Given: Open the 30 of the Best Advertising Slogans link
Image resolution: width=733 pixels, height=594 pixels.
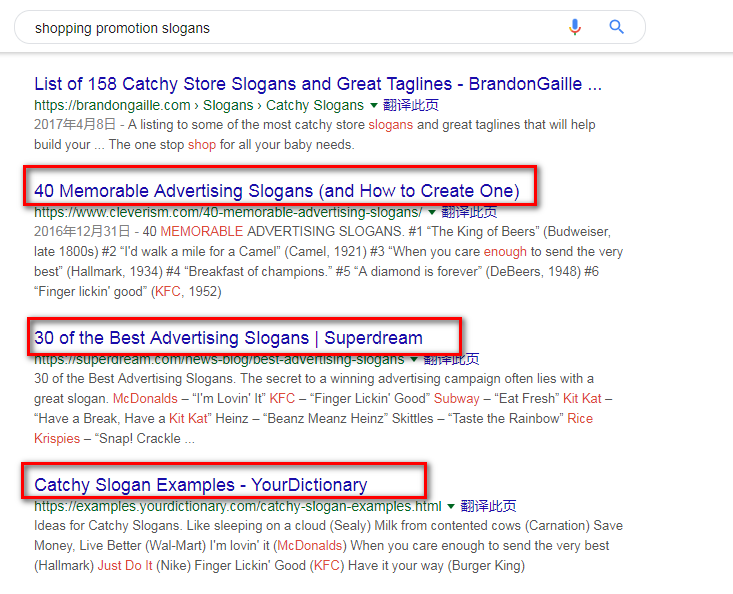Looking at the screenshot, I should coord(228,337).
